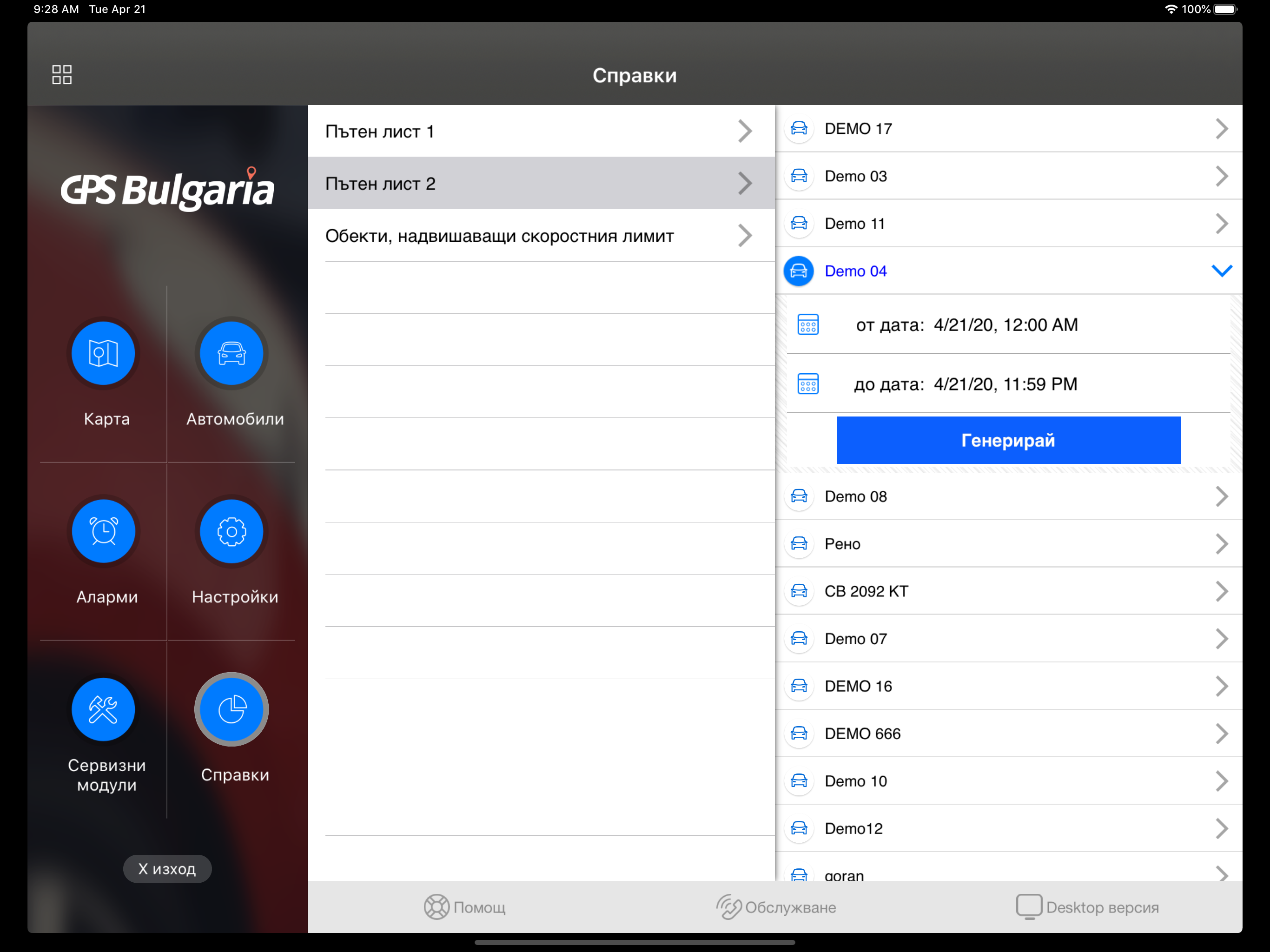The height and width of the screenshot is (952, 1270).
Task: Edit the от дата 4/21/20, 12:00 AM field
Action: coord(1008,325)
